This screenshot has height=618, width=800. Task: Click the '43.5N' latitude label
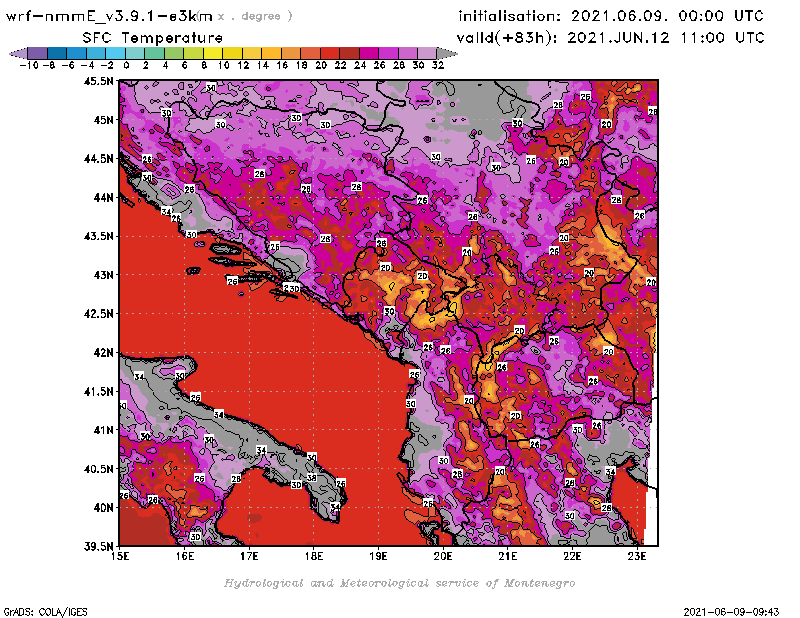pos(98,236)
